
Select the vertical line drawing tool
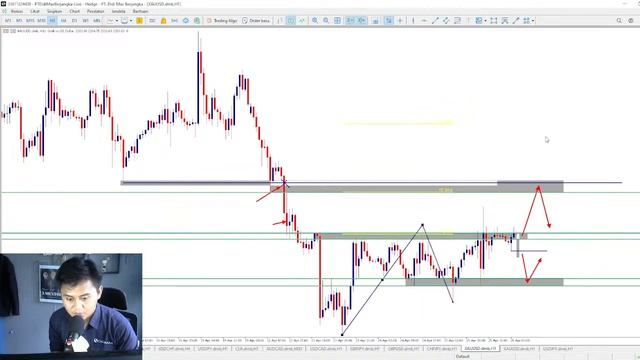tap(413, 20)
